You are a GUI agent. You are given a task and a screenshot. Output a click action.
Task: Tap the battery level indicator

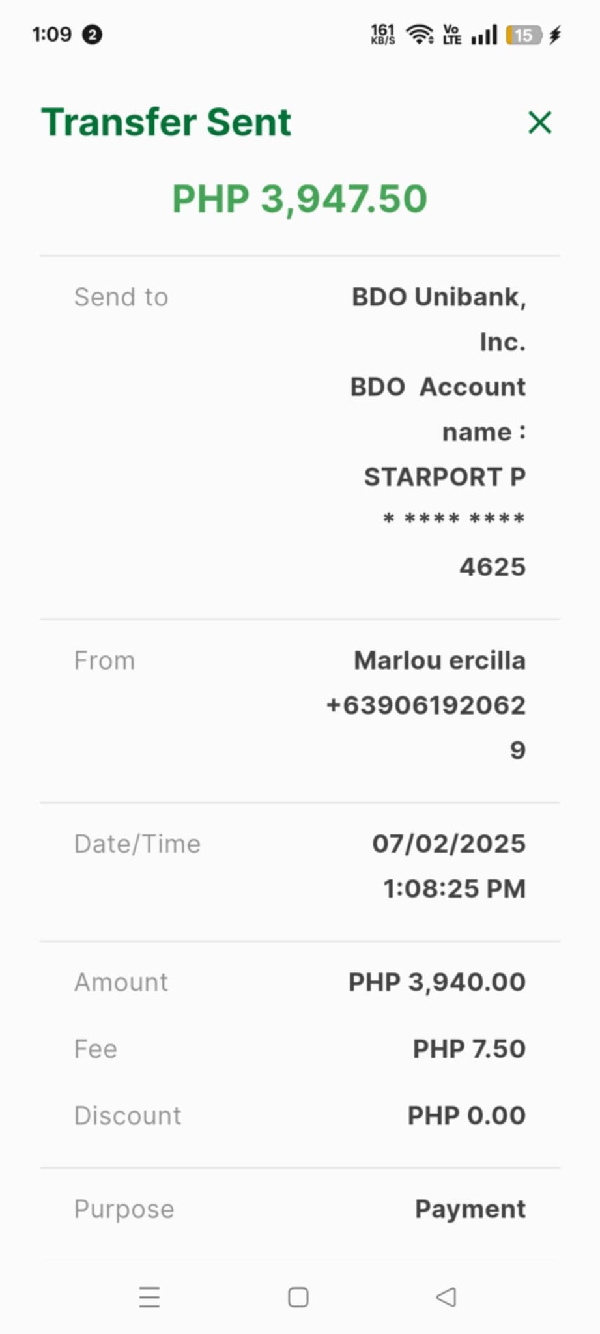point(523,35)
